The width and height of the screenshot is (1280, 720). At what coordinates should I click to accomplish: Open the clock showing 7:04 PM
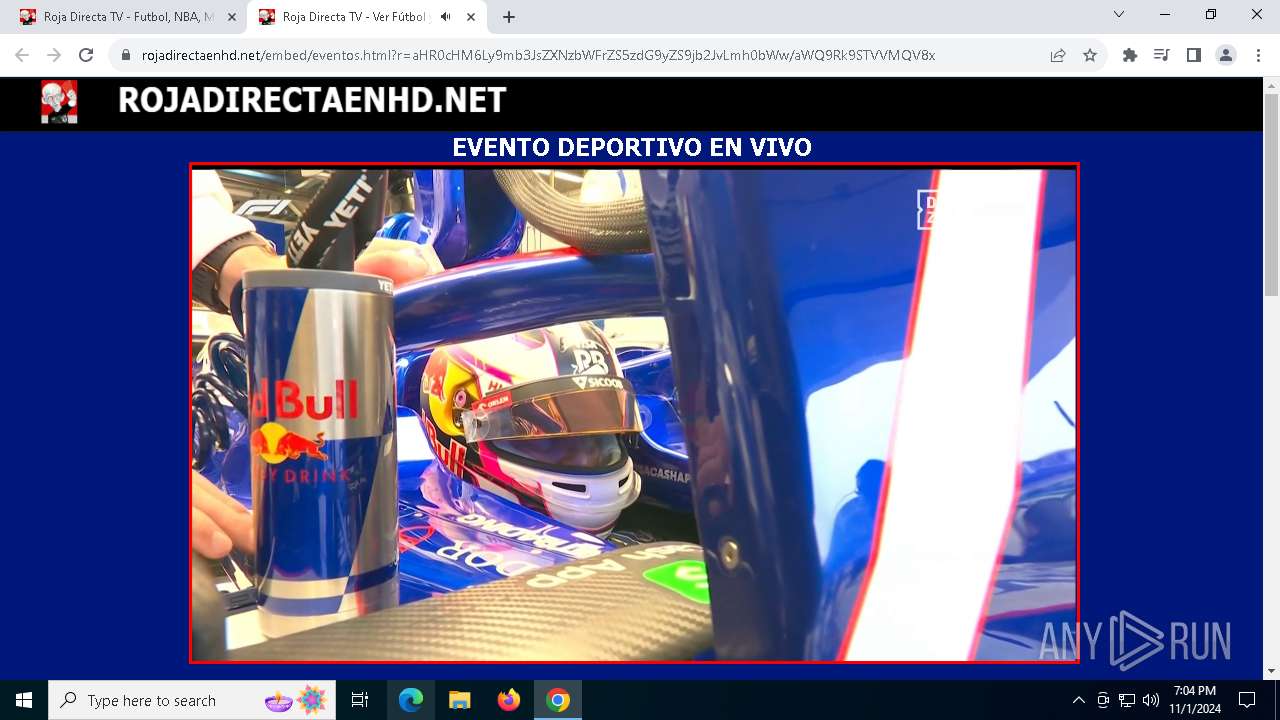coord(1195,700)
